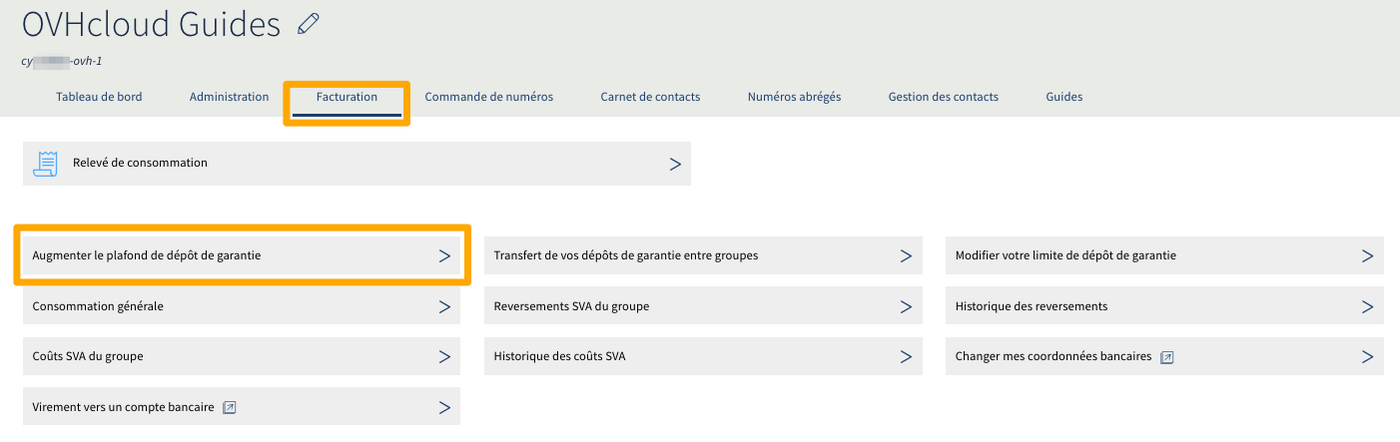Open Numéros abrégés tab
The width and height of the screenshot is (1400, 442).
tap(794, 97)
